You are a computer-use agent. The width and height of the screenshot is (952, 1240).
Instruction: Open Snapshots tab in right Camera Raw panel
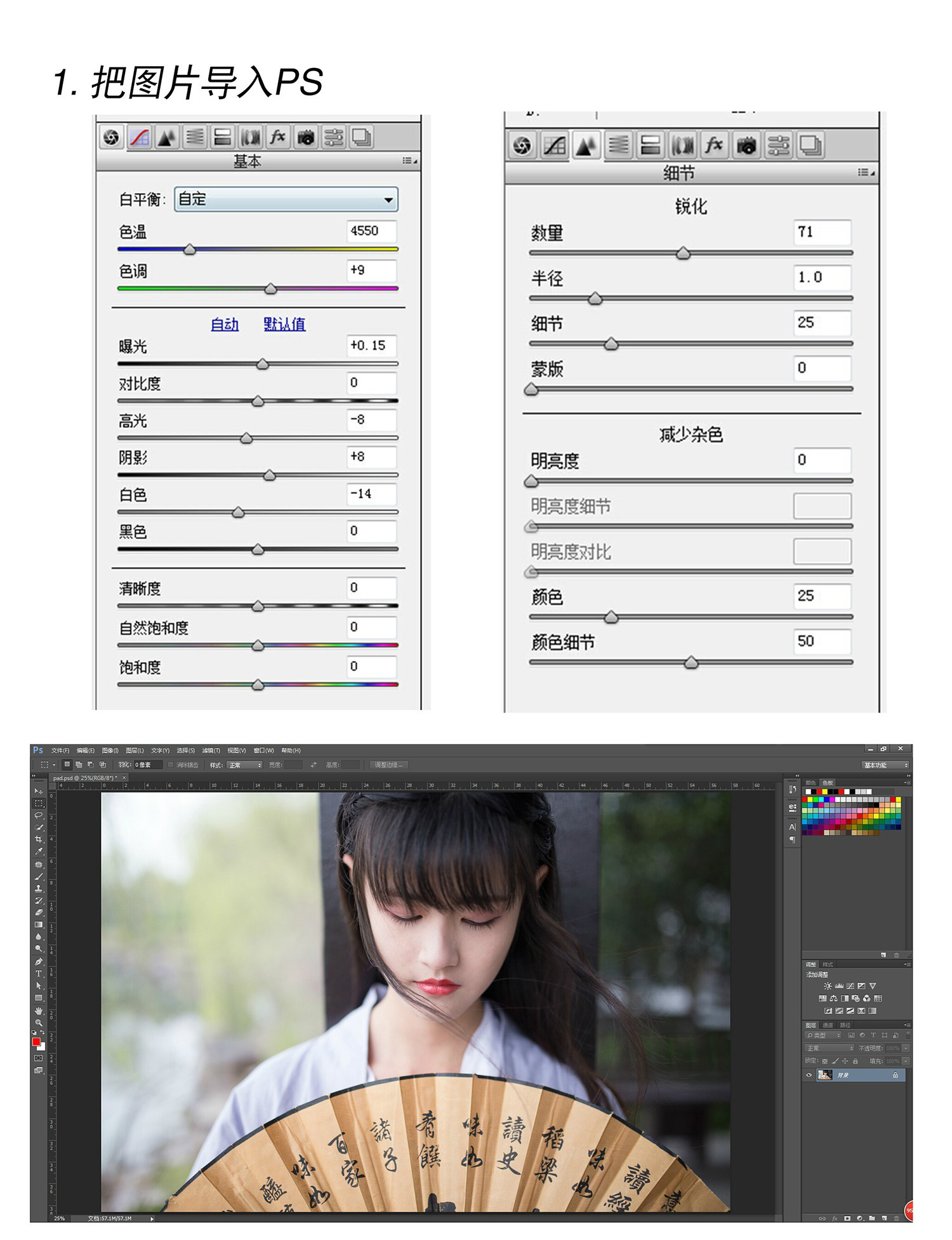pos(810,145)
